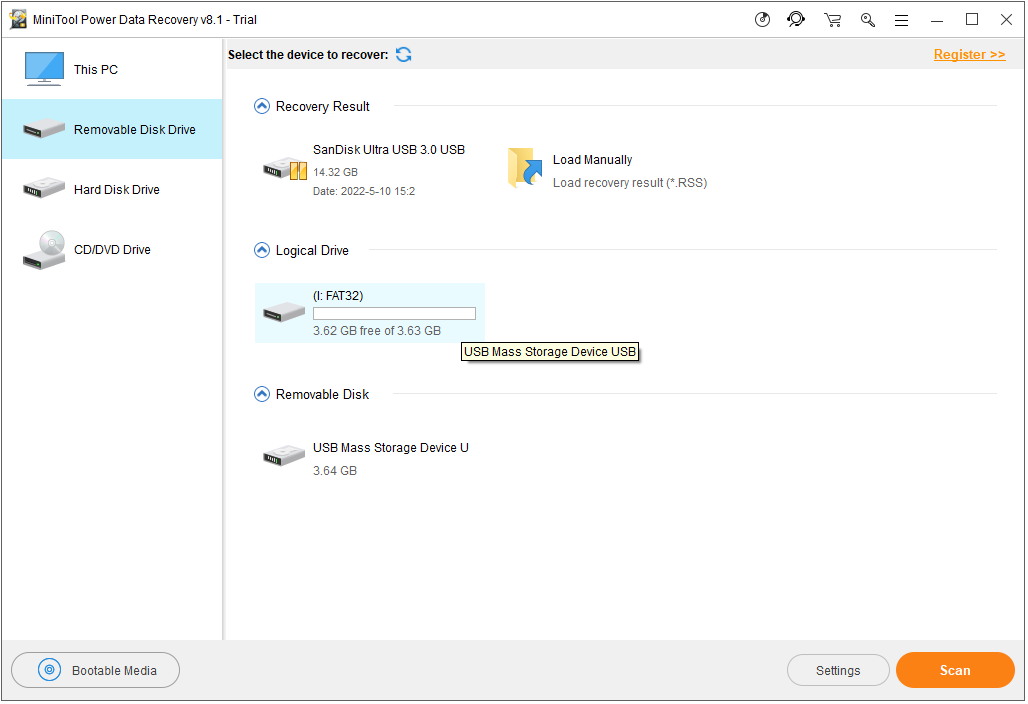Minimize the MiniTool window
1028x704 pixels.
(x=937, y=20)
